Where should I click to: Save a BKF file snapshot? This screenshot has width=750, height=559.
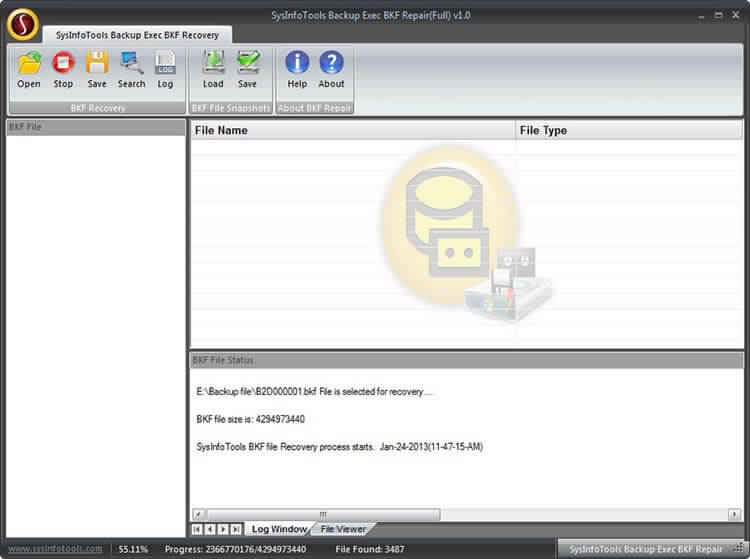click(x=248, y=70)
